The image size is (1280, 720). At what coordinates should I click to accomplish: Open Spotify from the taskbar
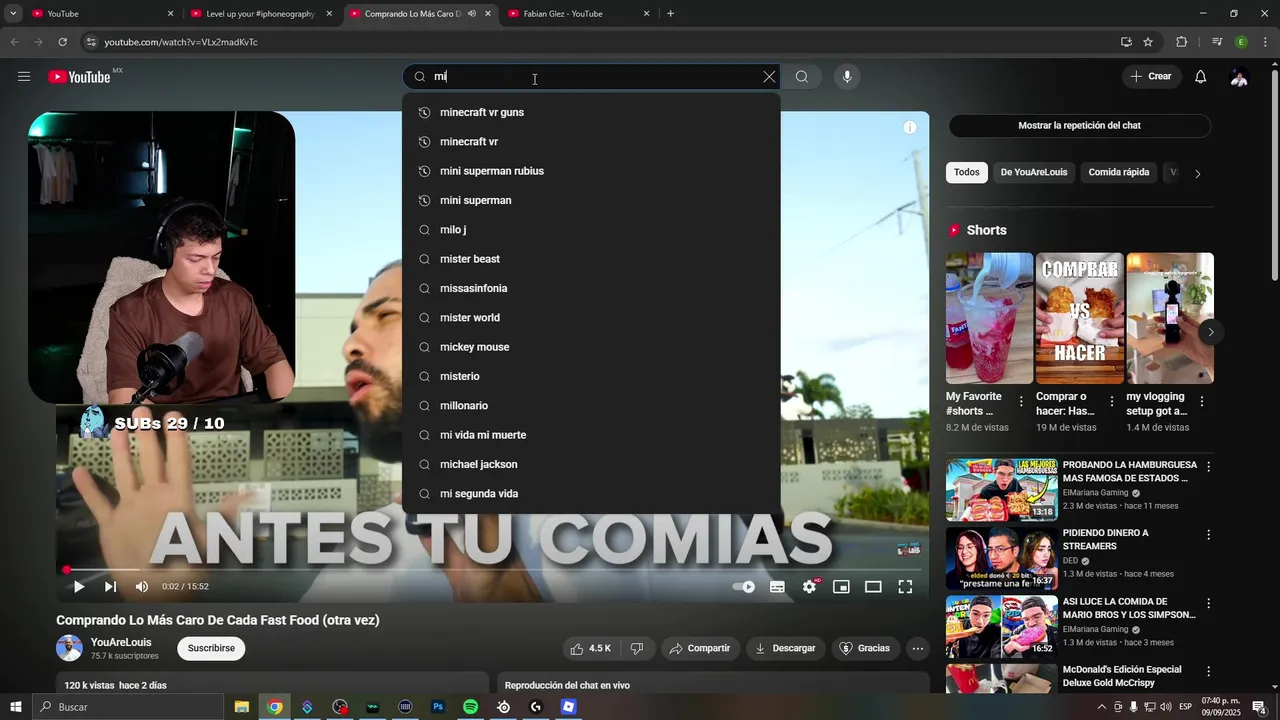point(470,707)
